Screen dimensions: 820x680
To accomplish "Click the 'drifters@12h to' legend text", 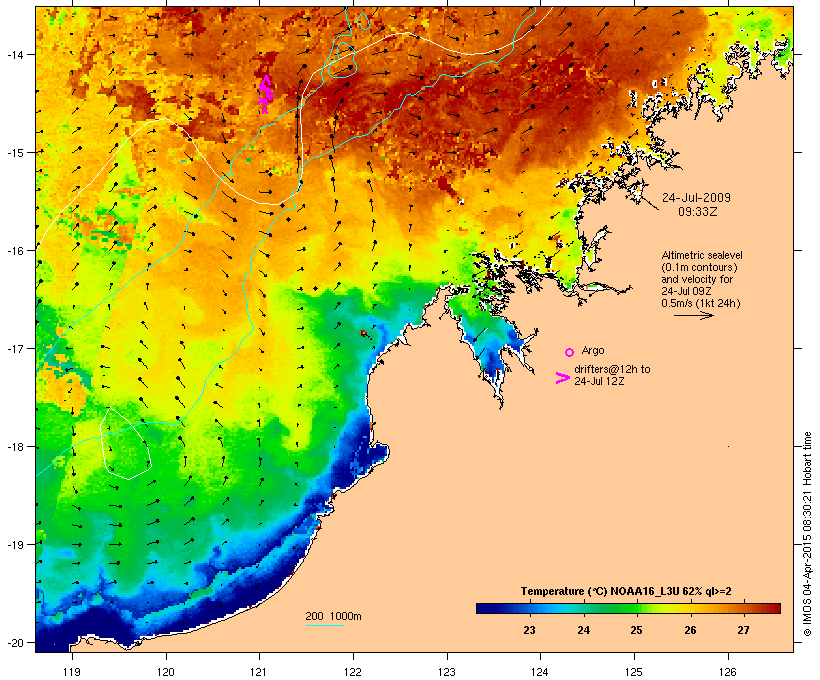I will pyautogui.click(x=612, y=369).
